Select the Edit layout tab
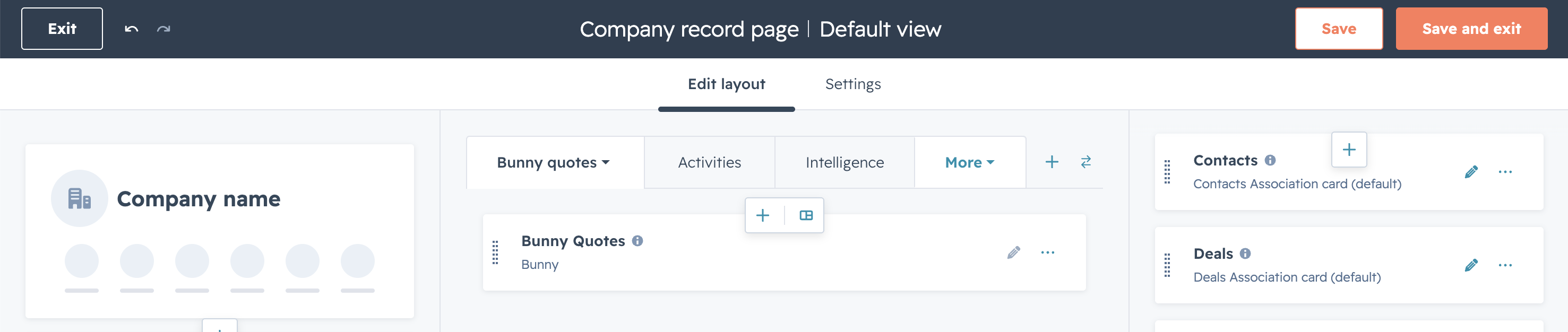This screenshot has height=332, width=1568. (726, 84)
